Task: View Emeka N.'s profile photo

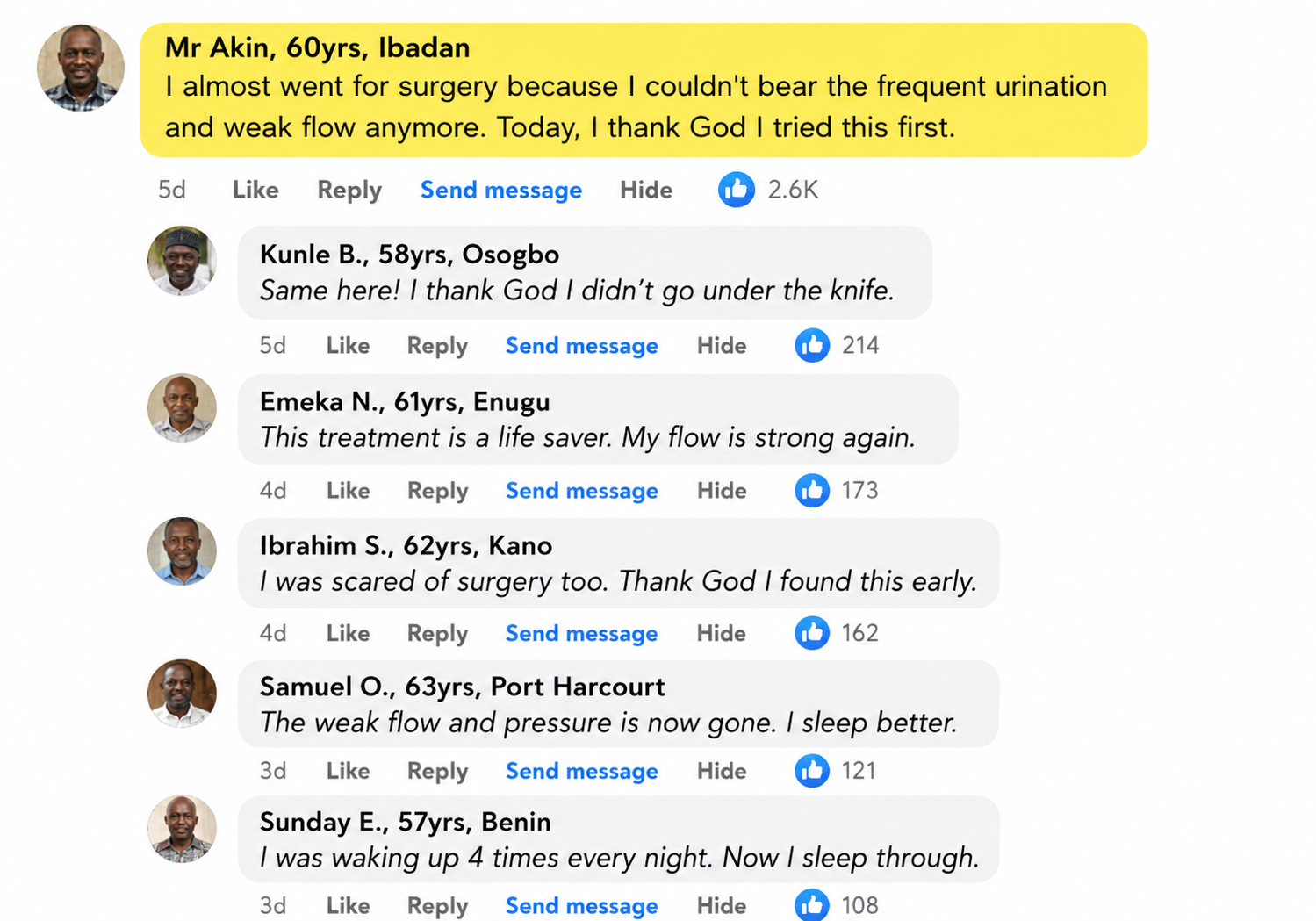Action: click(182, 408)
